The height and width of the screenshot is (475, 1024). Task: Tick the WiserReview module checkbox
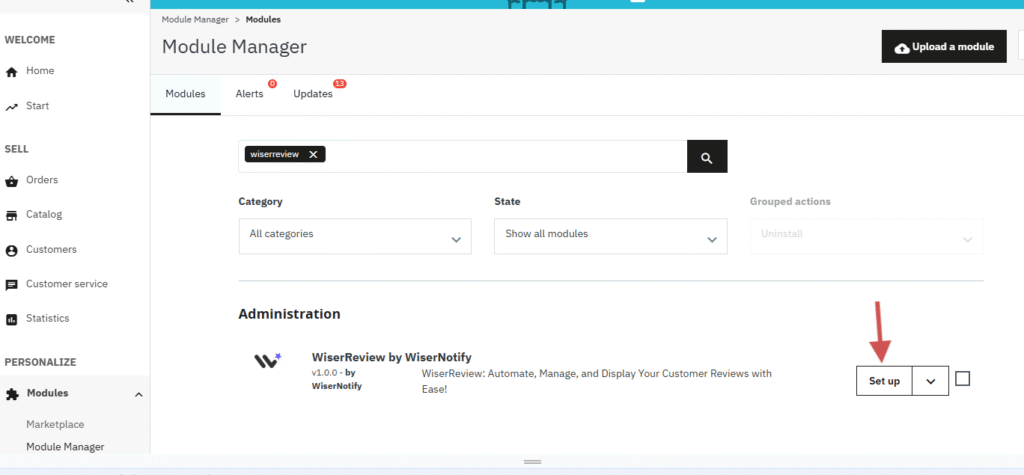point(962,379)
